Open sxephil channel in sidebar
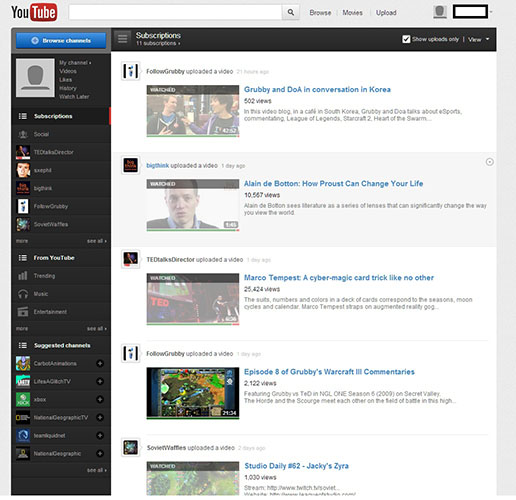Image resolution: width=516 pixels, height=500 pixels. 61,170
